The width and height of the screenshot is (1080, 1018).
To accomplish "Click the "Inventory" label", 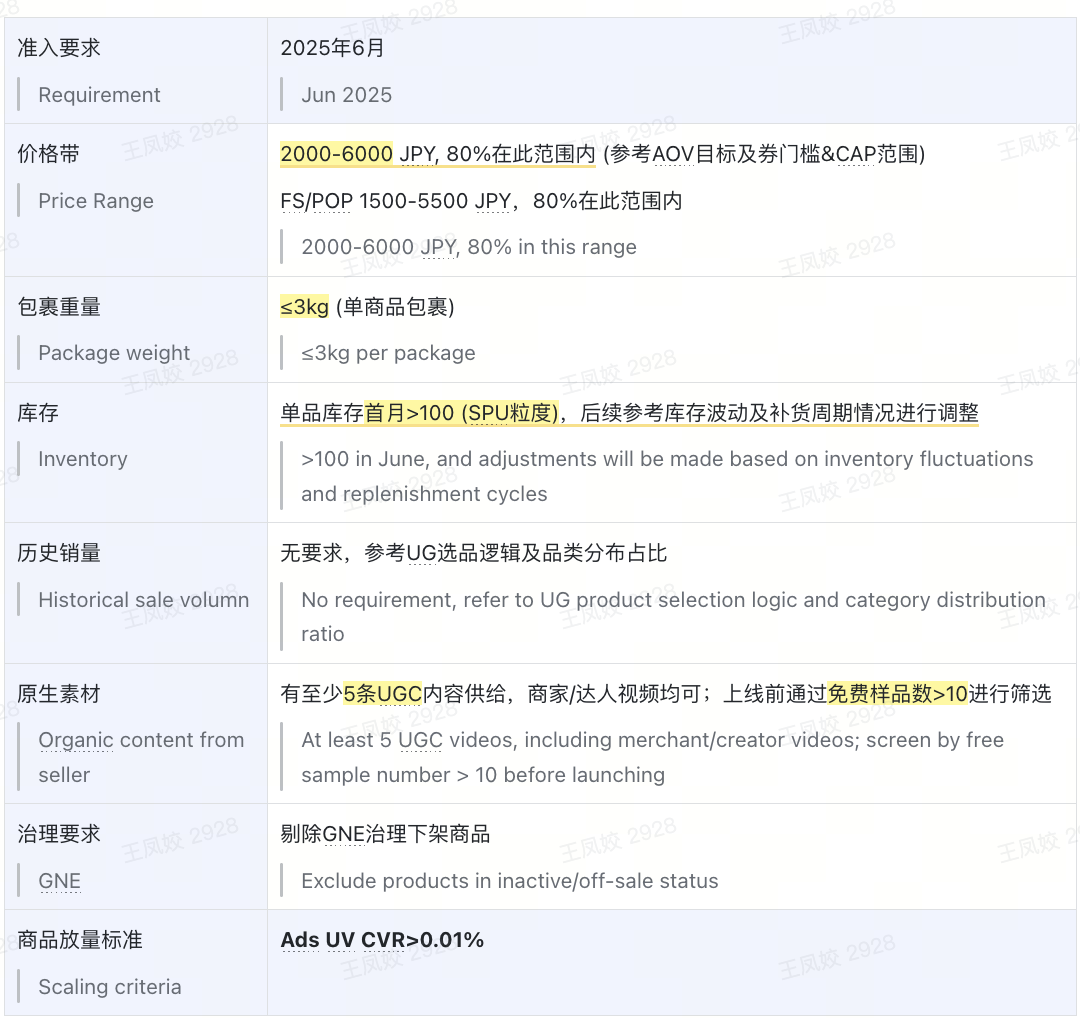I will 82,459.
